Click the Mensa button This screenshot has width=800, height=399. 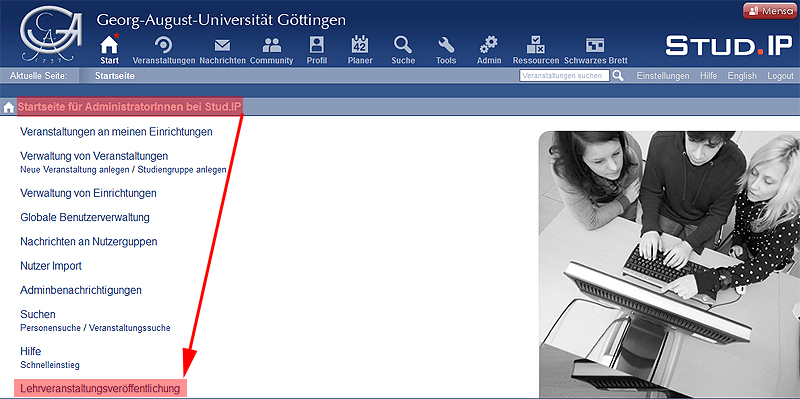click(x=770, y=11)
